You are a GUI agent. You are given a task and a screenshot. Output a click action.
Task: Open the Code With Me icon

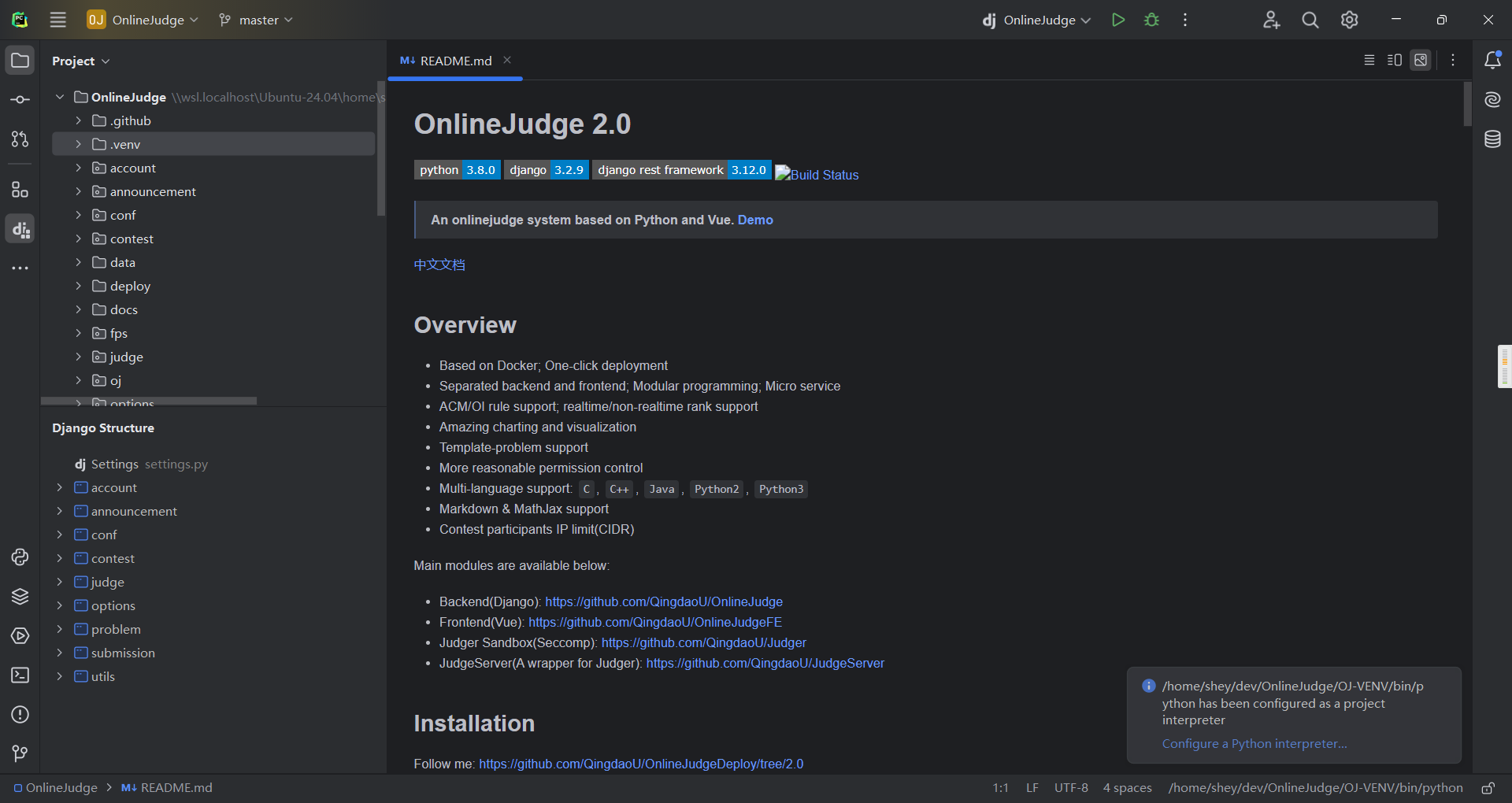pyautogui.click(x=1271, y=20)
